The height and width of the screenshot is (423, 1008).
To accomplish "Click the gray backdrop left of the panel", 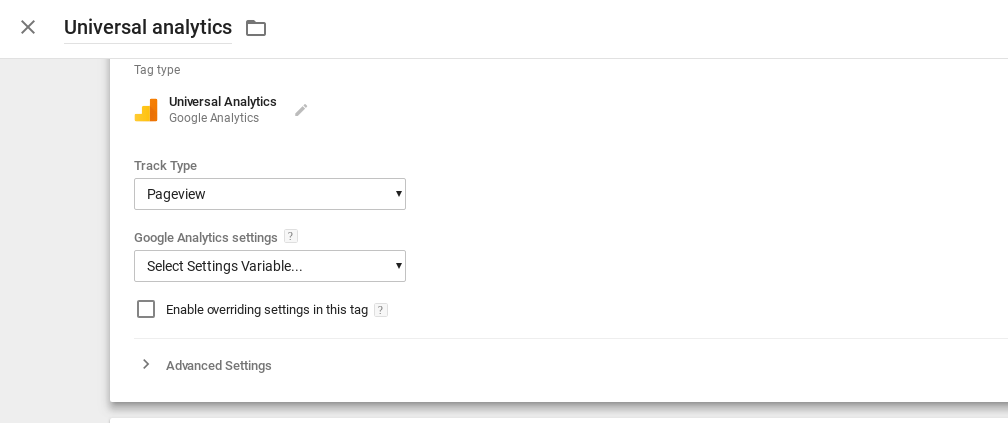I will click(x=54, y=240).
